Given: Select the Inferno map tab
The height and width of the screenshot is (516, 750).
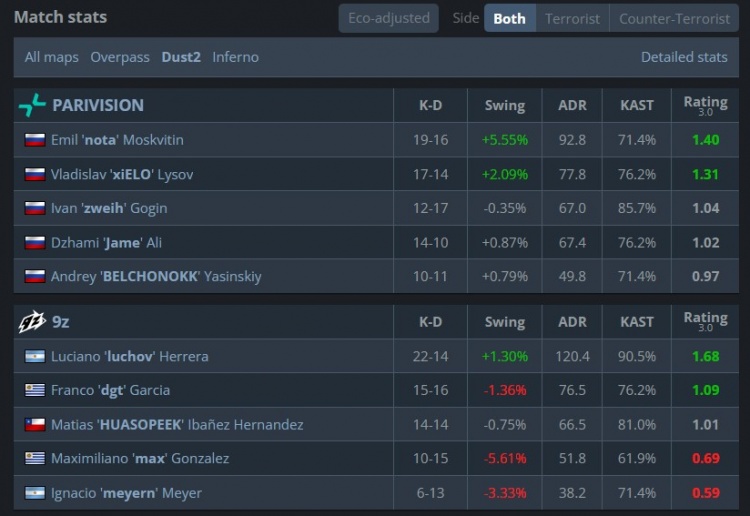Looking at the screenshot, I should [235, 57].
